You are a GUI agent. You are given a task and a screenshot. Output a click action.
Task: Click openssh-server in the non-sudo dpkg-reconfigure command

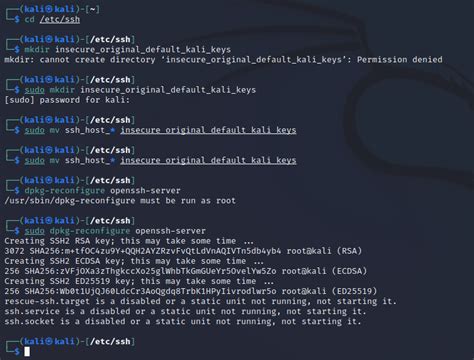145,191
